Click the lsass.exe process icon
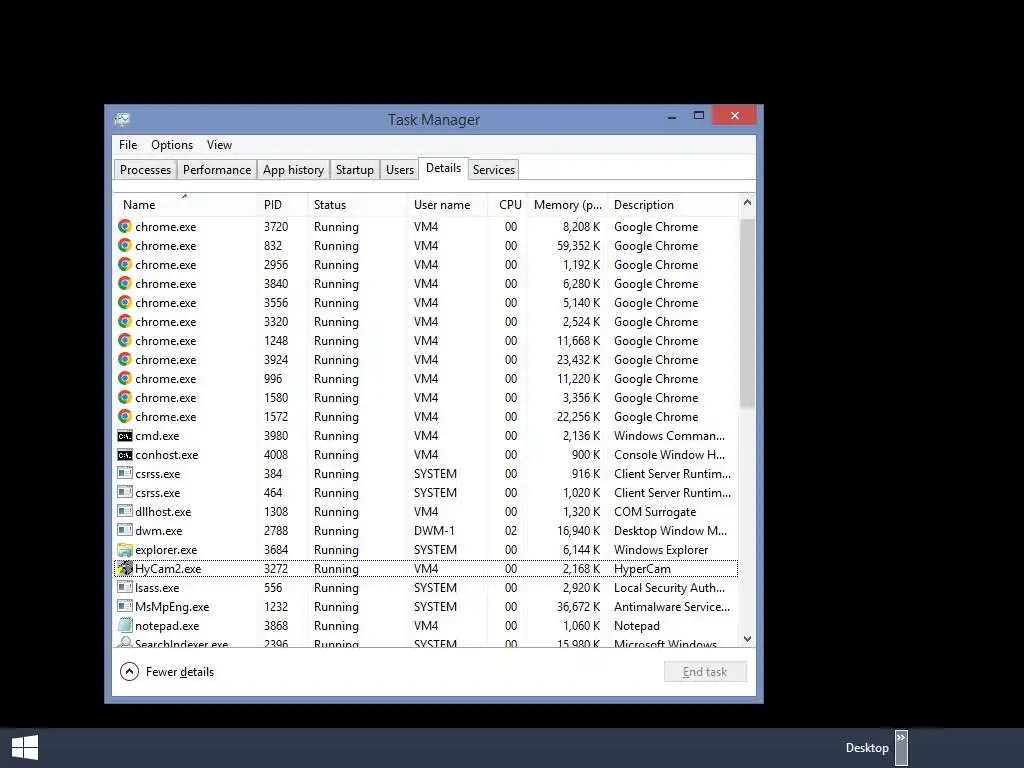Screen dimensions: 1024x768 [125, 587]
